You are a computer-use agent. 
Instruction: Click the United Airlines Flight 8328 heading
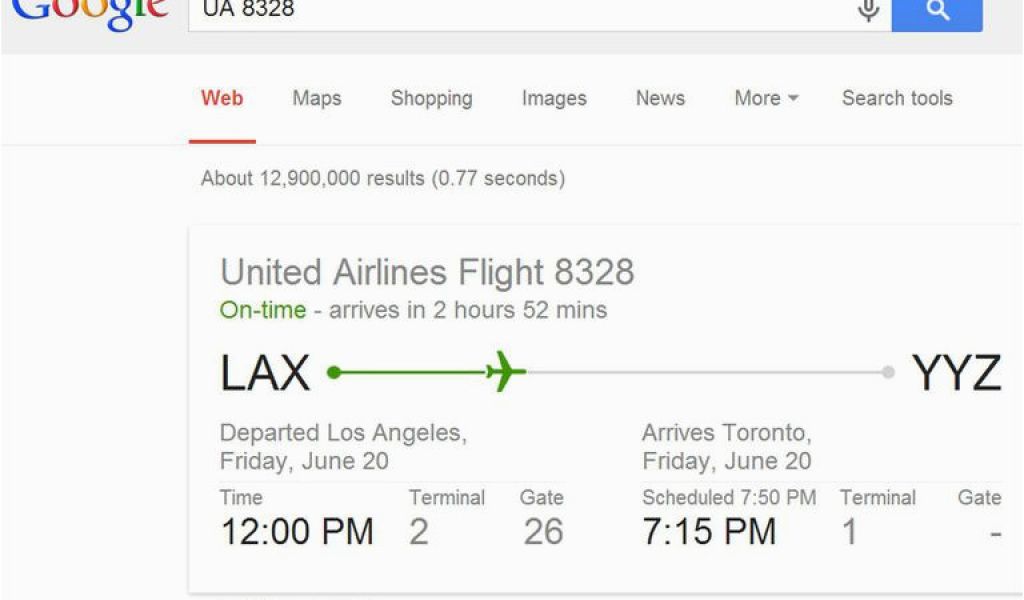click(x=427, y=272)
